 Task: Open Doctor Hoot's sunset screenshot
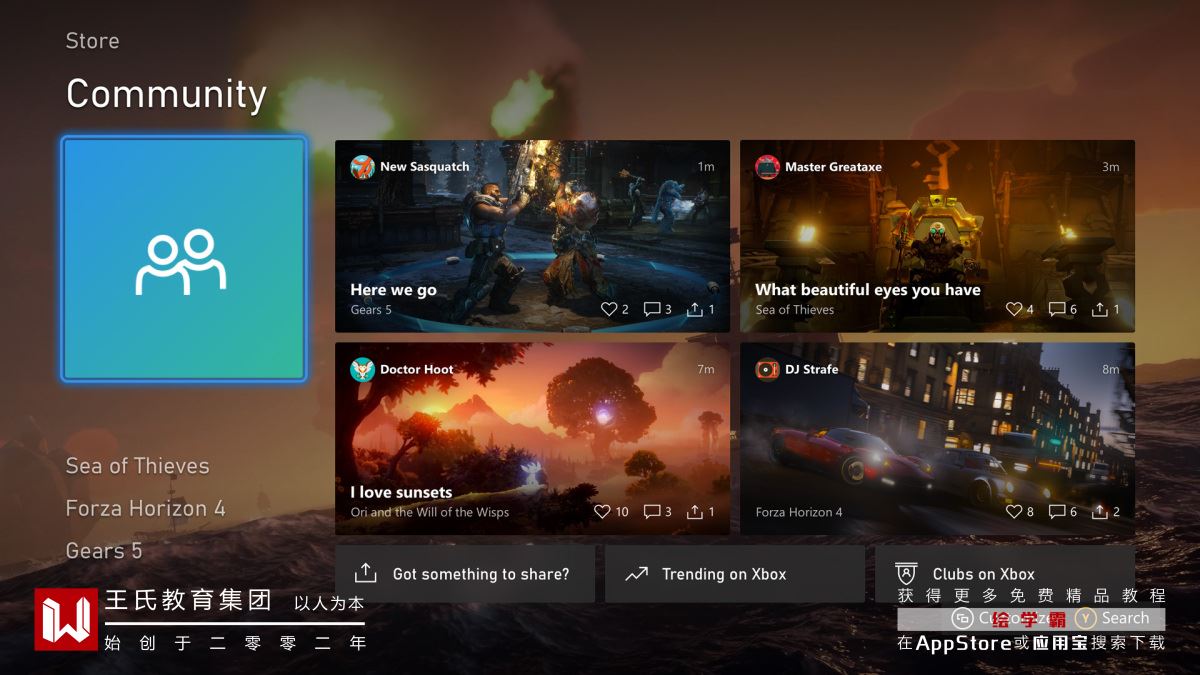coord(532,438)
